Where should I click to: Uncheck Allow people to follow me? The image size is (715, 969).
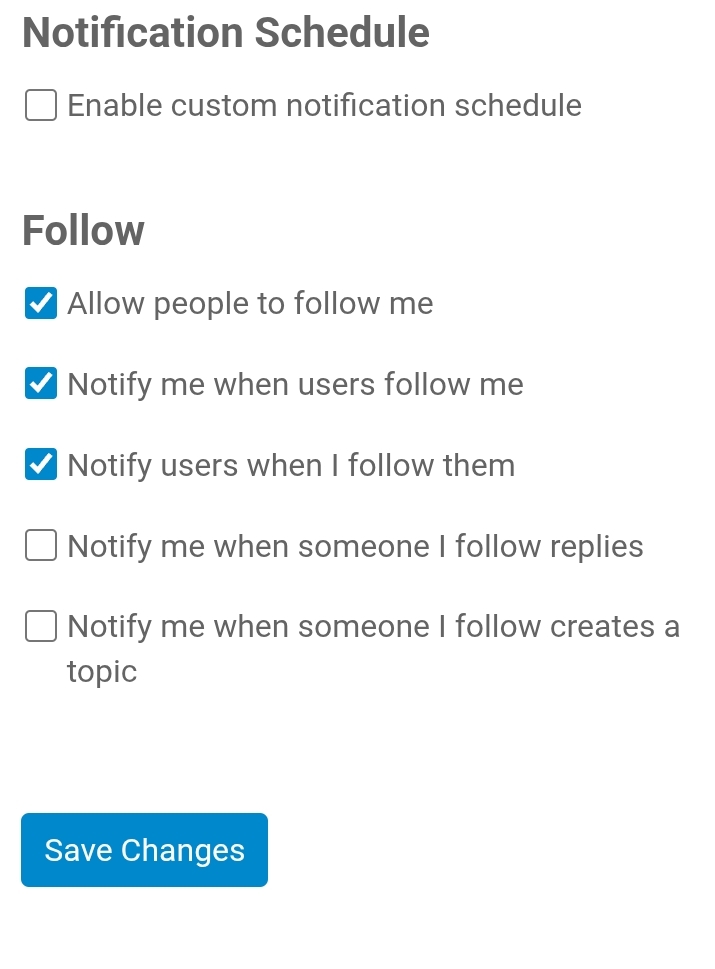[x=41, y=303]
